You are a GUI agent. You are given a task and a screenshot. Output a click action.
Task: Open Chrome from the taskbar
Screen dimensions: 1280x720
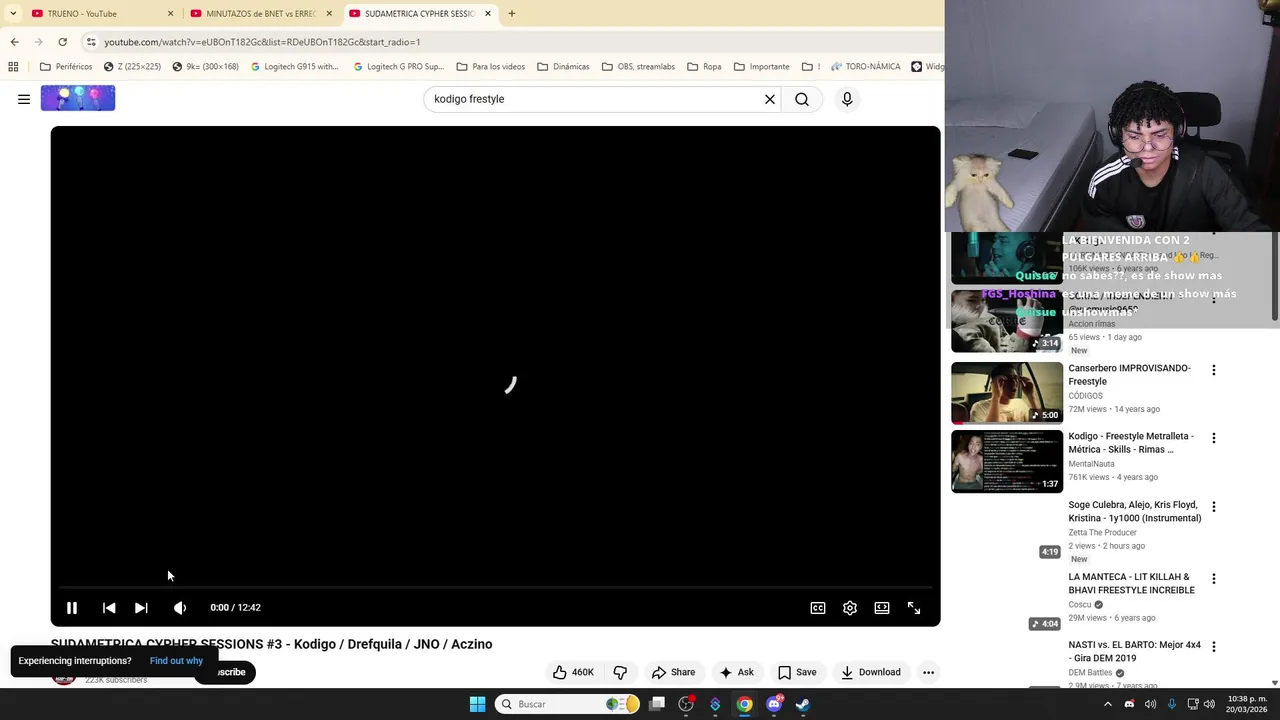(745, 704)
